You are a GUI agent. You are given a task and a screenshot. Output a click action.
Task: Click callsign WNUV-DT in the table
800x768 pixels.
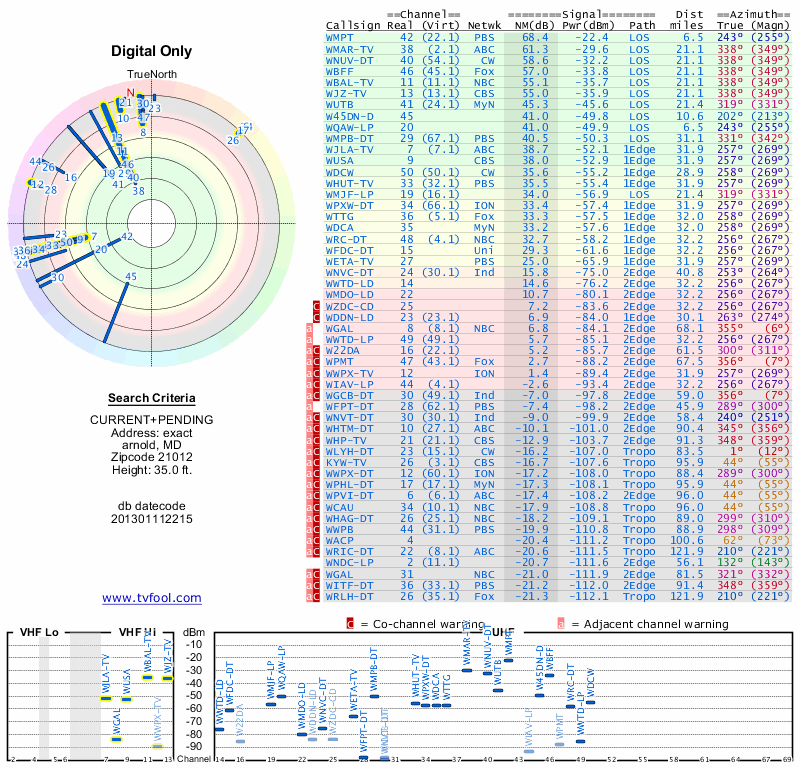(x=349, y=61)
